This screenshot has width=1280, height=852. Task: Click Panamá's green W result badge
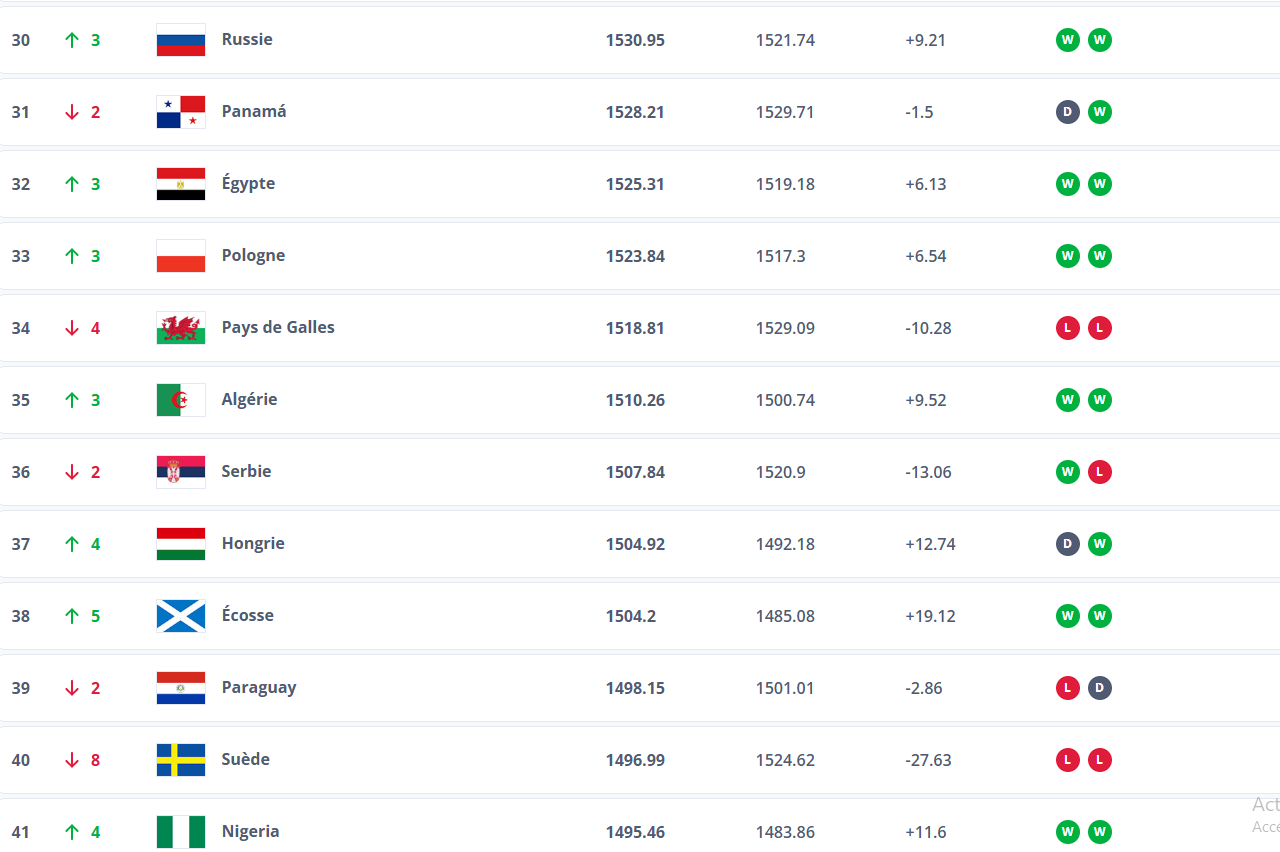[x=1100, y=112]
